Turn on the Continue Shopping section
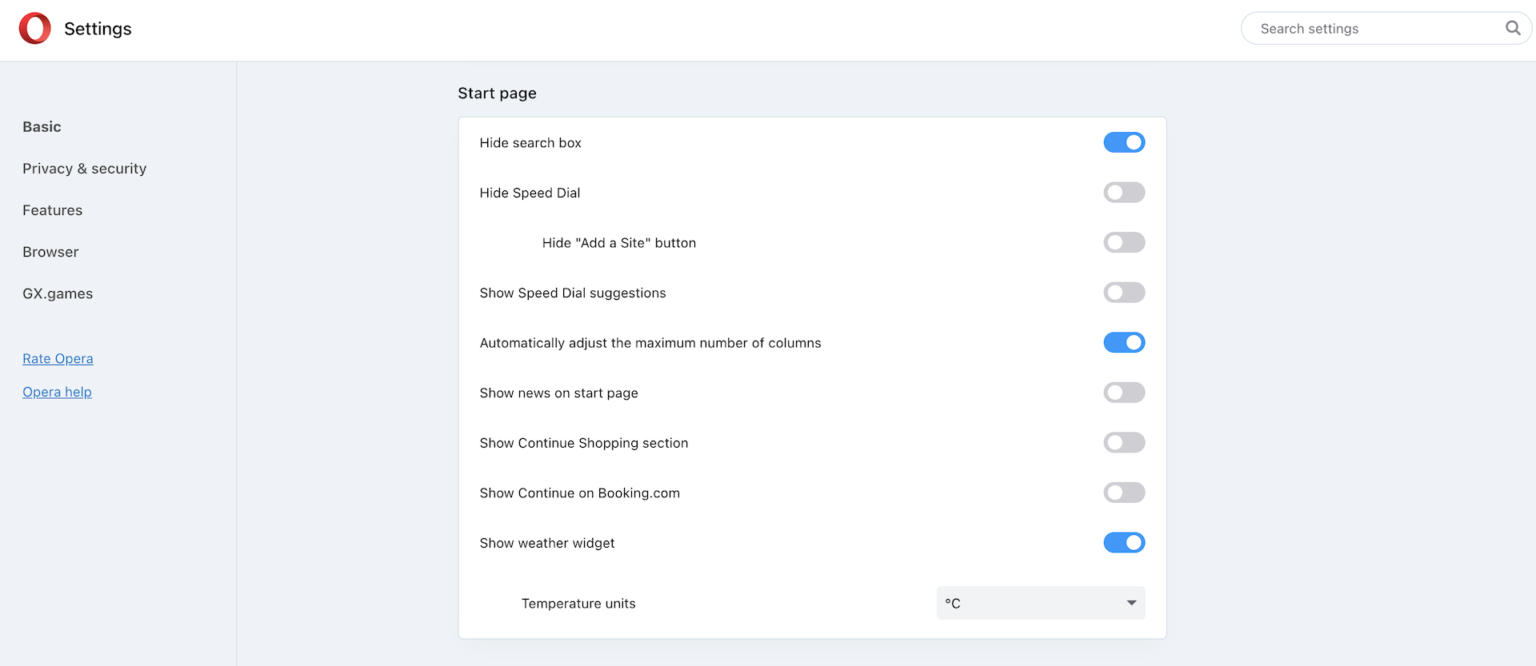 [x=1124, y=442]
